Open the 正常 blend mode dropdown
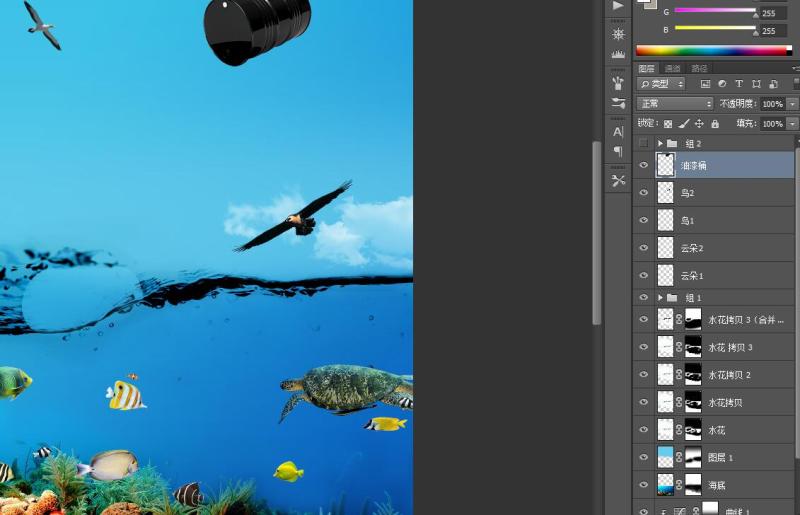The image size is (800, 515). pyautogui.click(x=674, y=104)
